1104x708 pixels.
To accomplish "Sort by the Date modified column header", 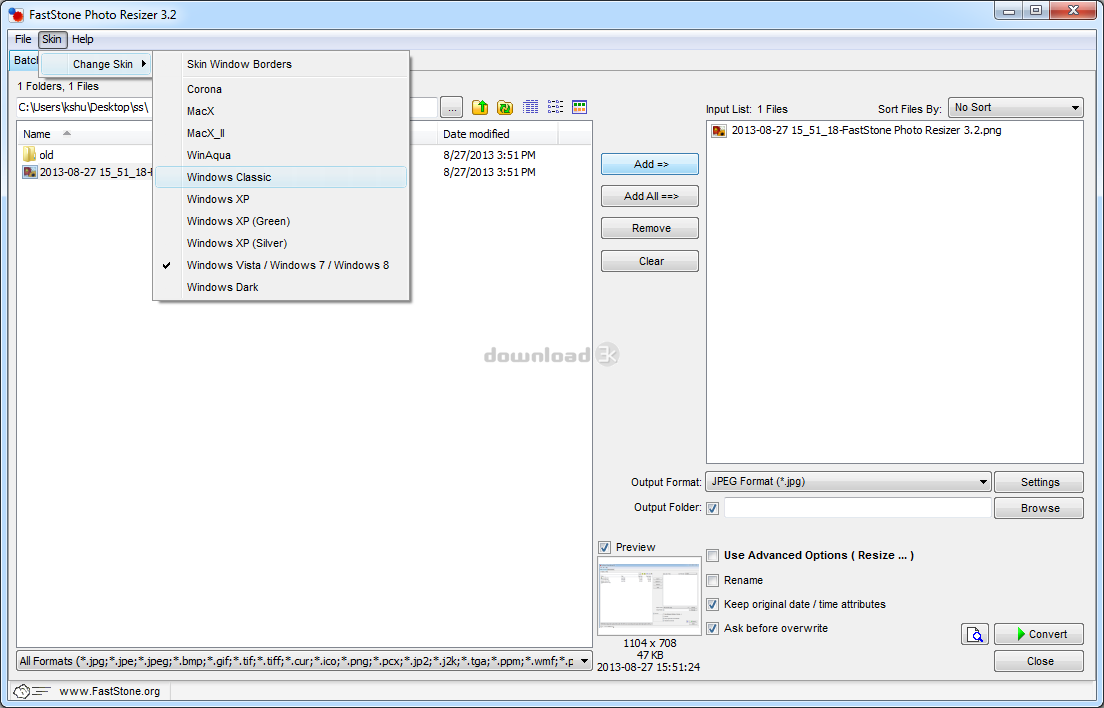I will click(x=498, y=134).
